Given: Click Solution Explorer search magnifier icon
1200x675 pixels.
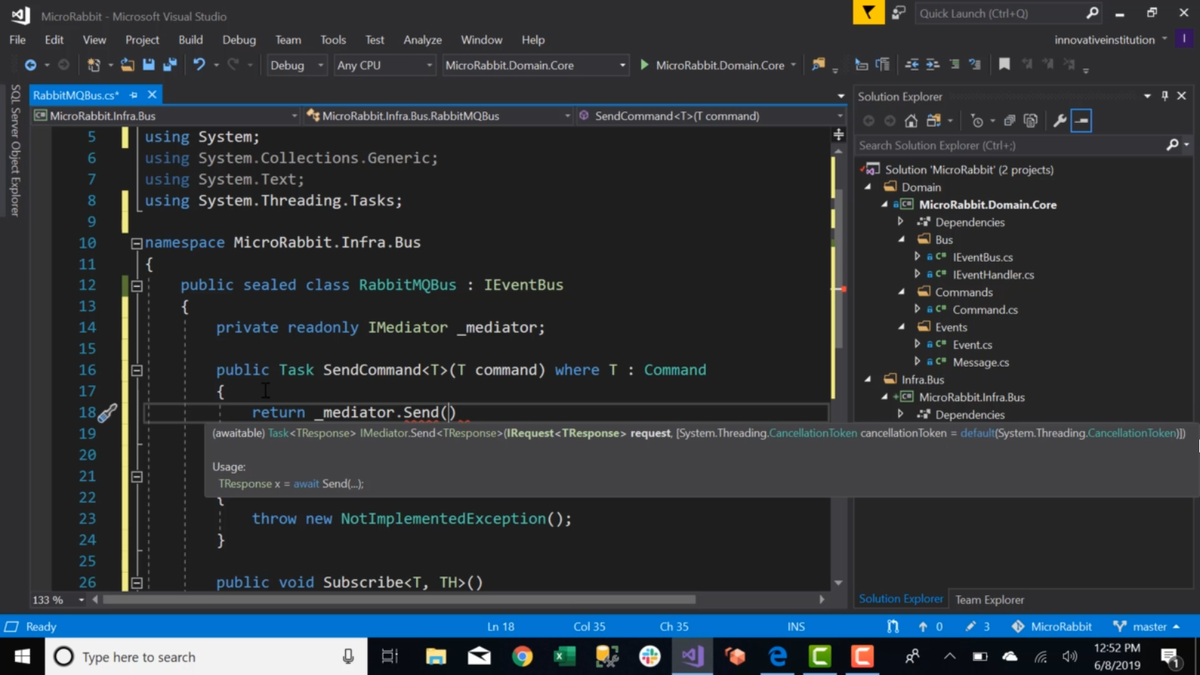Looking at the screenshot, I should [1172, 145].
